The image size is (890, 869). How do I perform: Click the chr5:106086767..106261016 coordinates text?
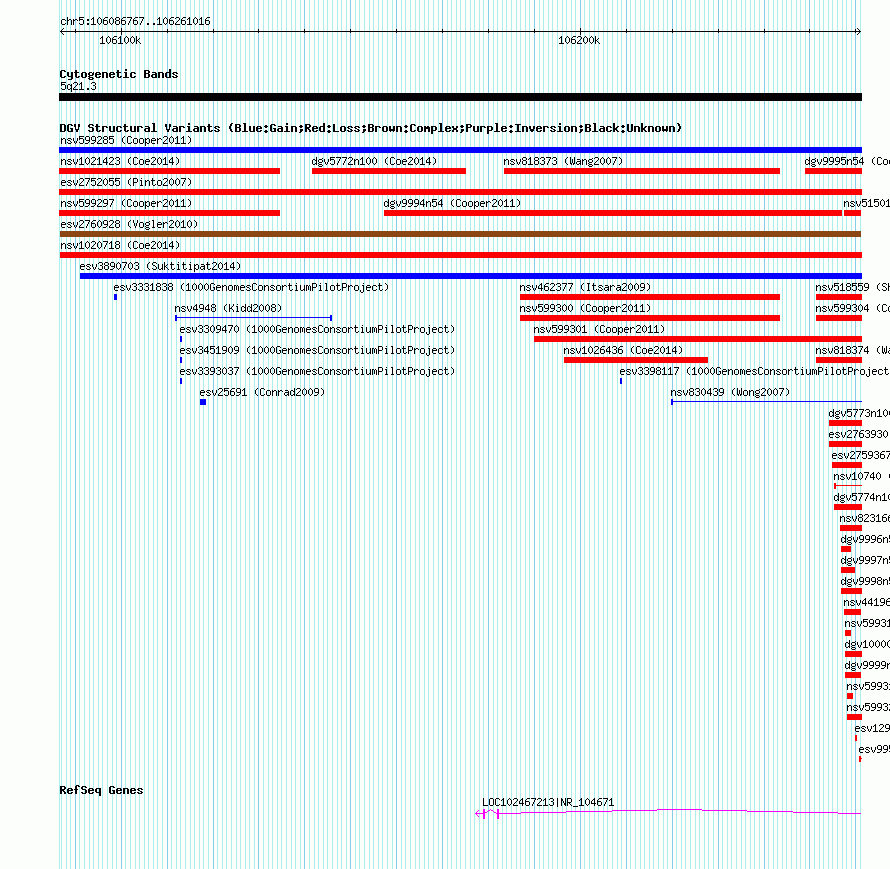tap(135, 22)
